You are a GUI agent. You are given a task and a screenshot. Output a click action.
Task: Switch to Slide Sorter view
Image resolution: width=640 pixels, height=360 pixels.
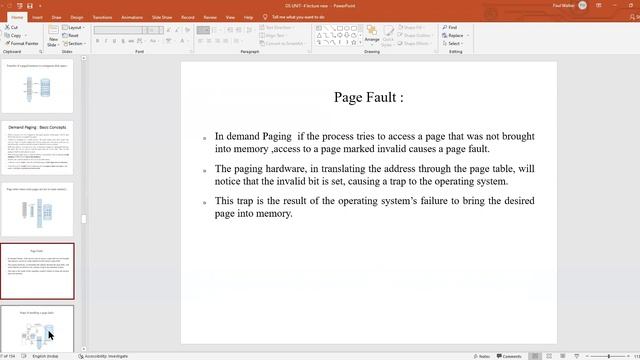pyautogui.click(x=549, y=356)
